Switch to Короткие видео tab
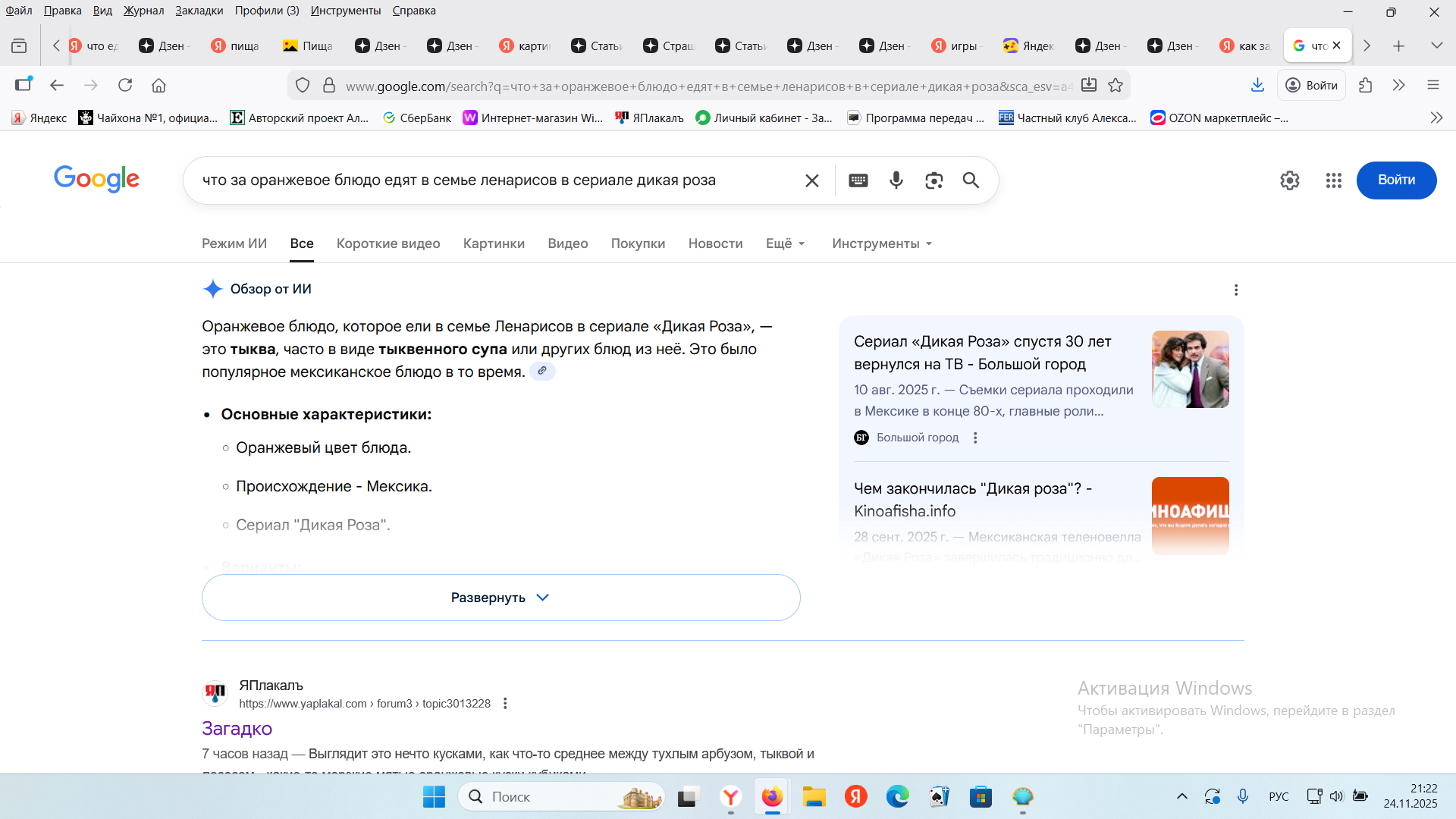The height and width of the screenshot is (819, 1456). pos(388,243)
